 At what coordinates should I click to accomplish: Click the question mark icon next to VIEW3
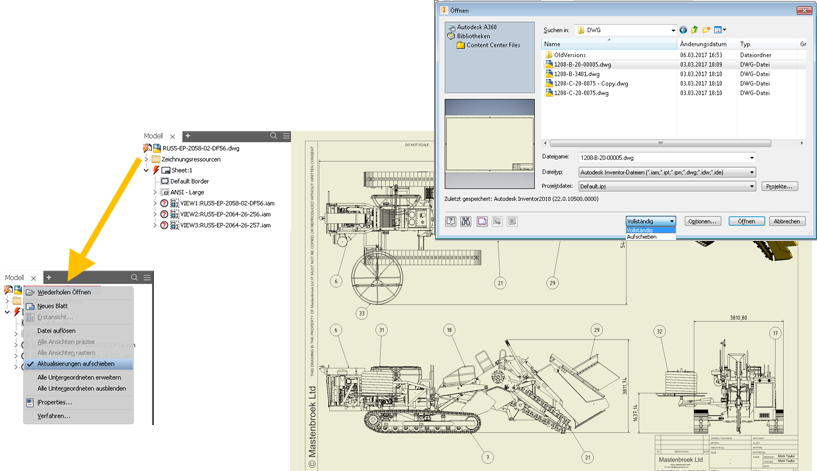click(x=164, y=225)
